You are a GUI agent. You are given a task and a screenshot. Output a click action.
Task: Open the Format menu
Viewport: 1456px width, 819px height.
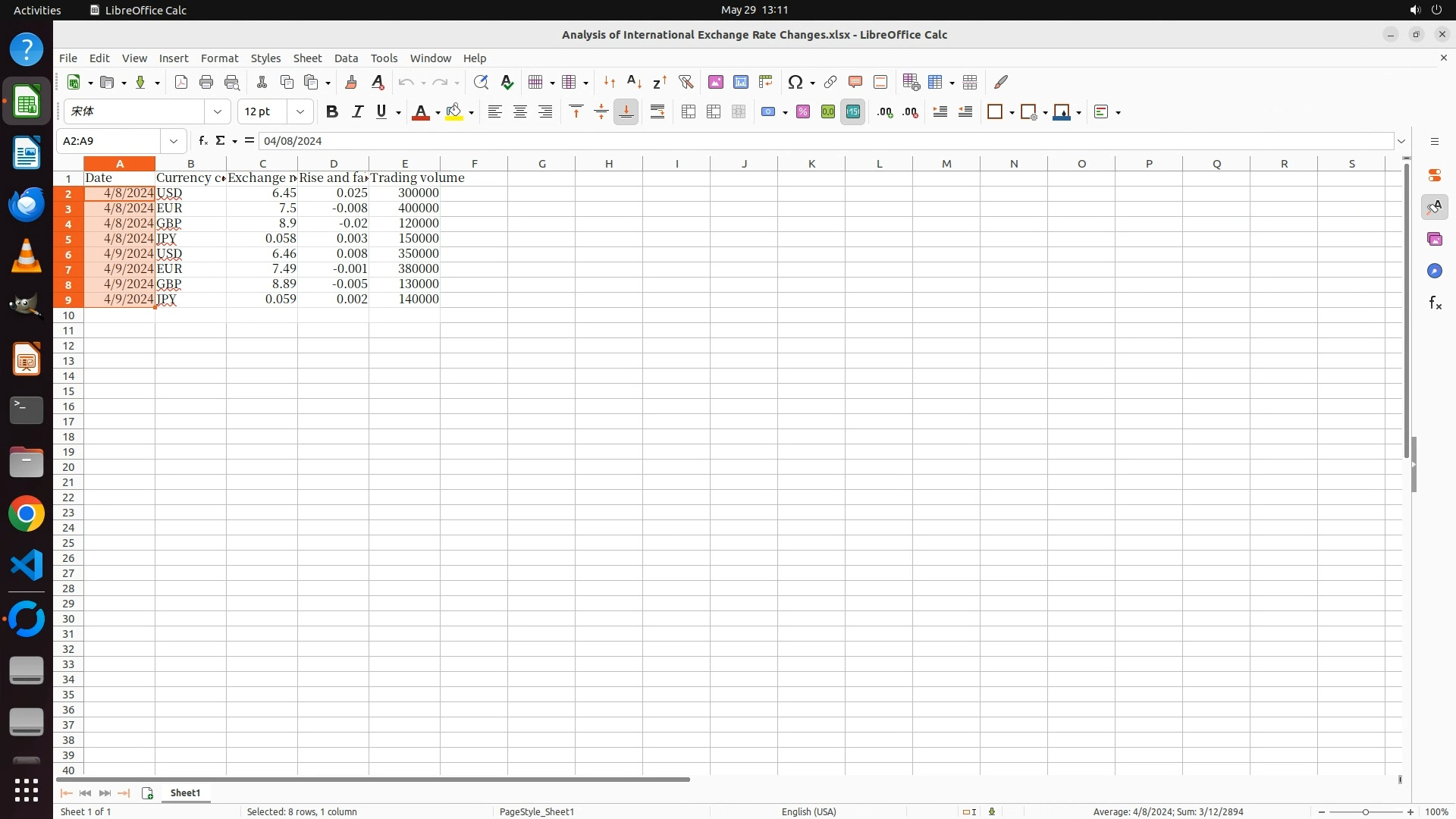click(x=219, y=58)
